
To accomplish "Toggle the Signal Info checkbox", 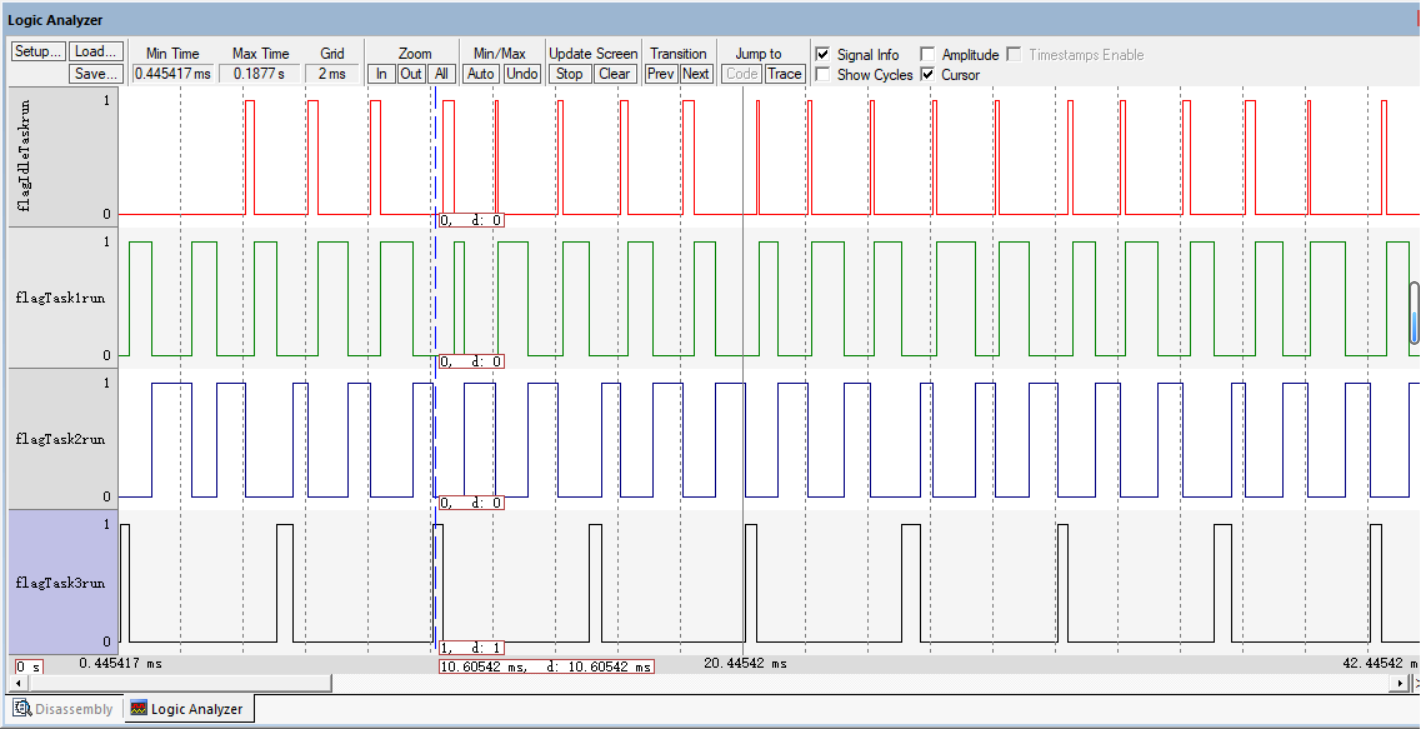I will [822, 54].
